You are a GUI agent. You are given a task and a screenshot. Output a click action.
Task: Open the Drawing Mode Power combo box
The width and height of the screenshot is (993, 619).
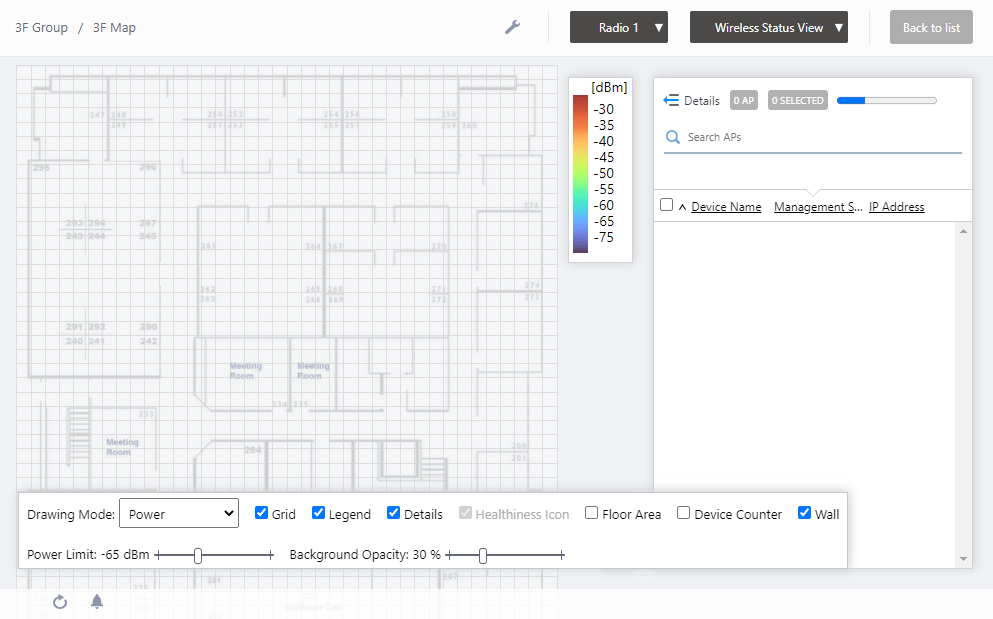(x=178, y=514)
